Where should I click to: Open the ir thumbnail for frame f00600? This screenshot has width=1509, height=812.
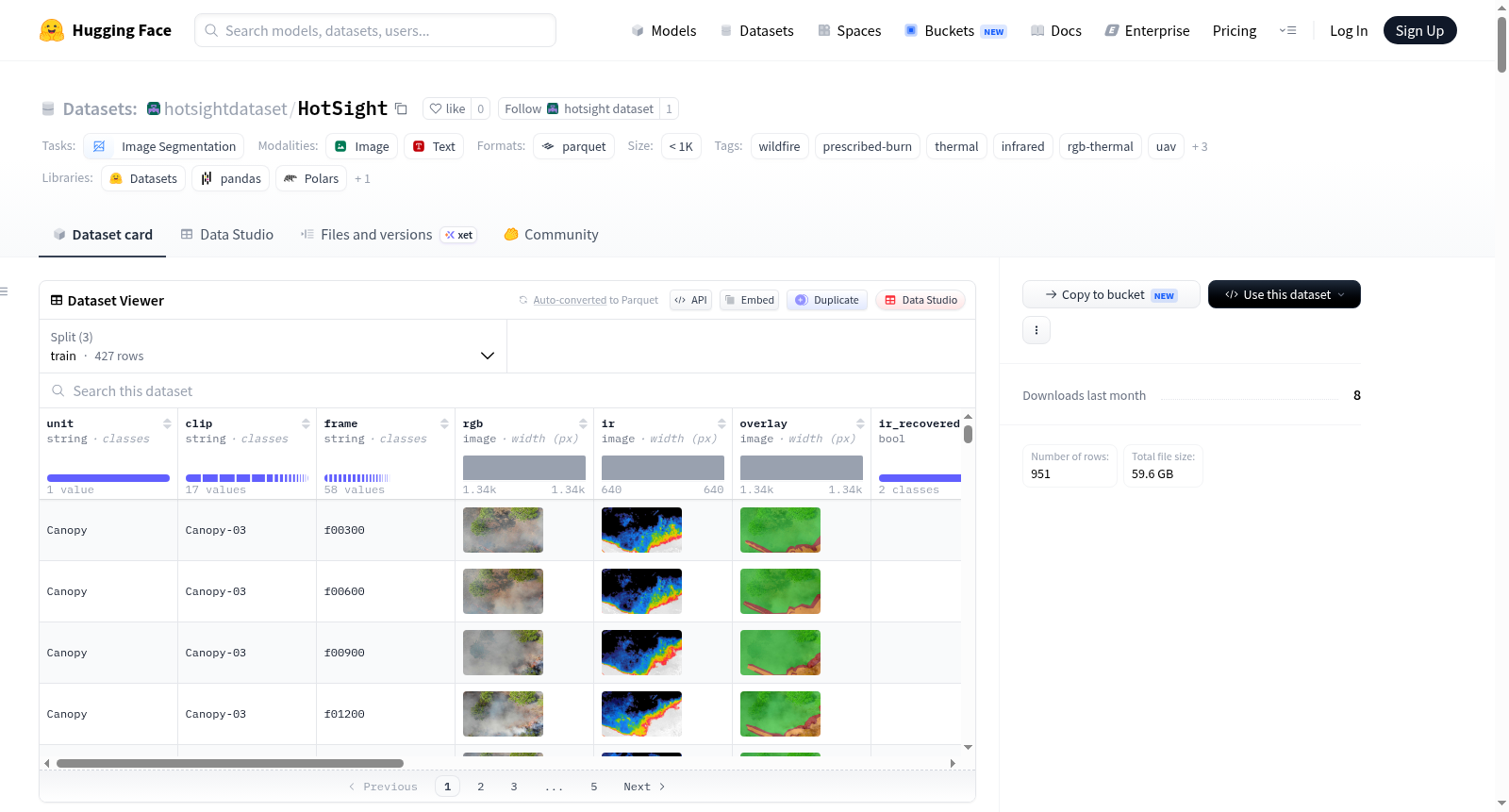[x=641, y=591]
